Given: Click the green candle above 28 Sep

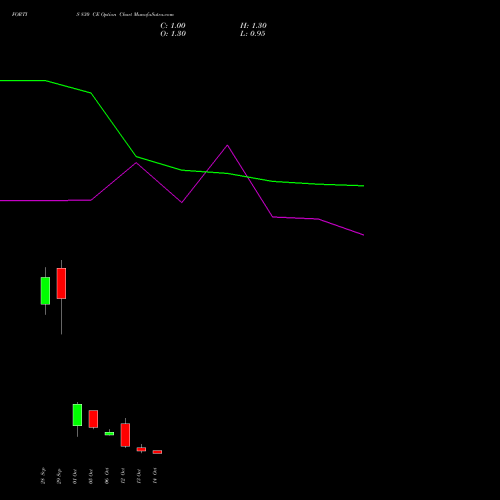Looking at the screenshot, I should click(45, 291).
